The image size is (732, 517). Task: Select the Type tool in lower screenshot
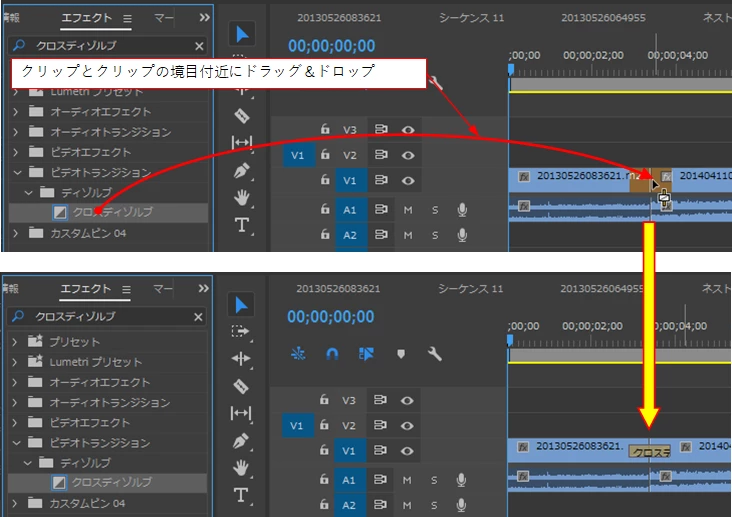click(x=241, y=495)
